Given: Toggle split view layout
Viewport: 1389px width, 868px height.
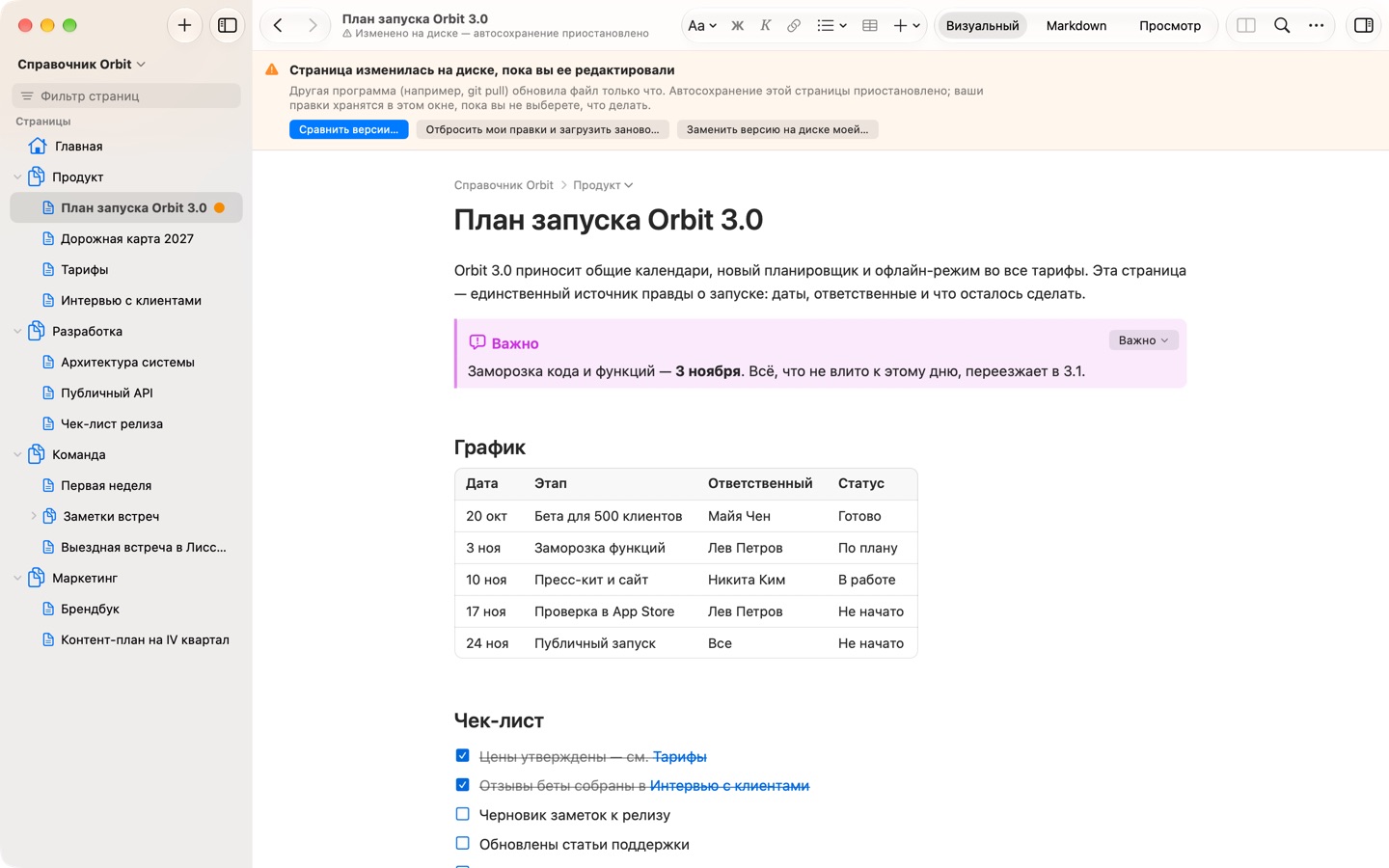Looking at the screenshot, I should pyautogui.click(x=1246, y=26).
